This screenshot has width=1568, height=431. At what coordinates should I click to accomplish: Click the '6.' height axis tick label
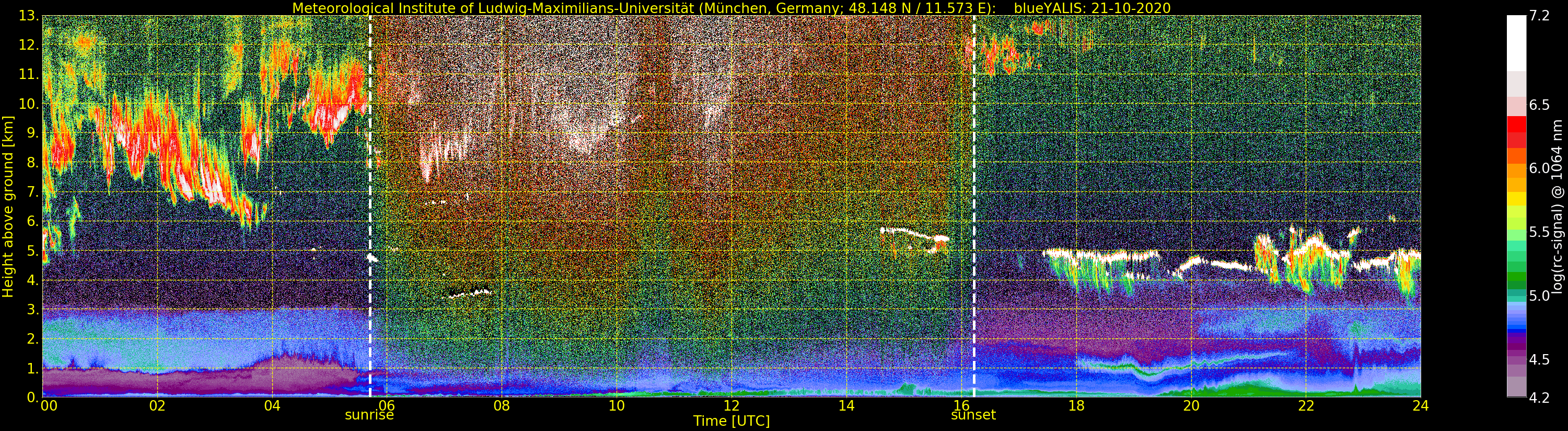[32, 222]
